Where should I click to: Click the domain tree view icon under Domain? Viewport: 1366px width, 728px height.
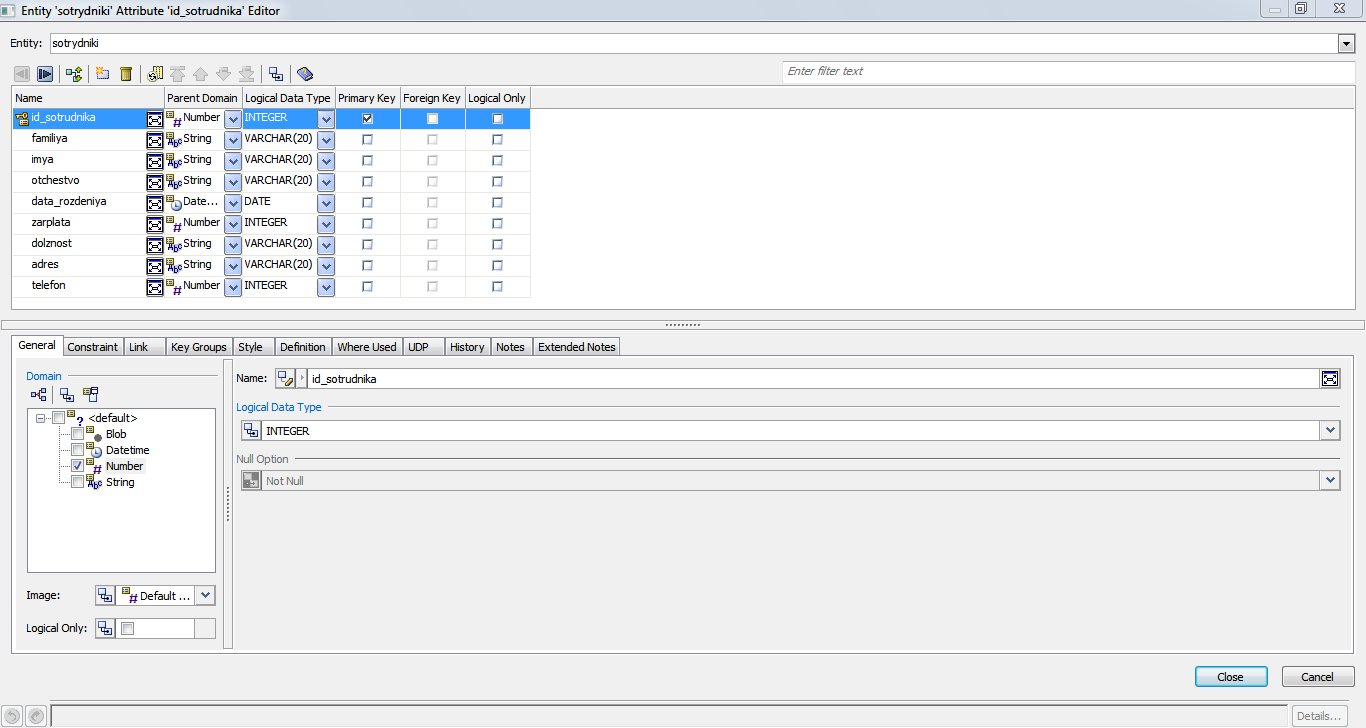[x=39, y=395]
